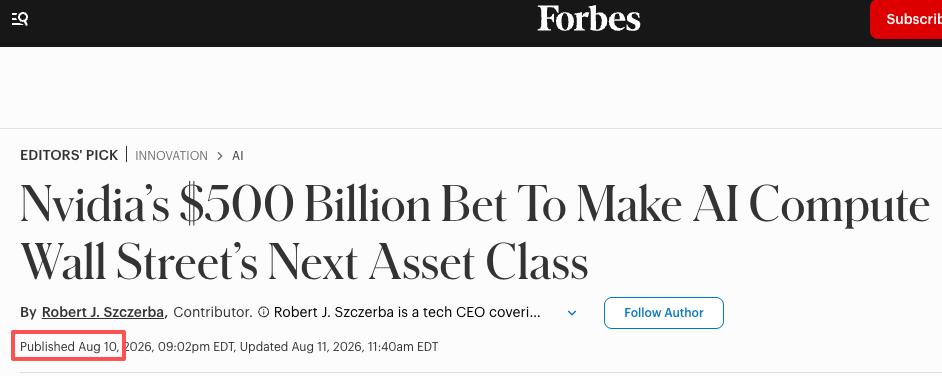Click the info icon beside Contributor
The height and width of the screenshot is (376, 942).
point(263,312)
